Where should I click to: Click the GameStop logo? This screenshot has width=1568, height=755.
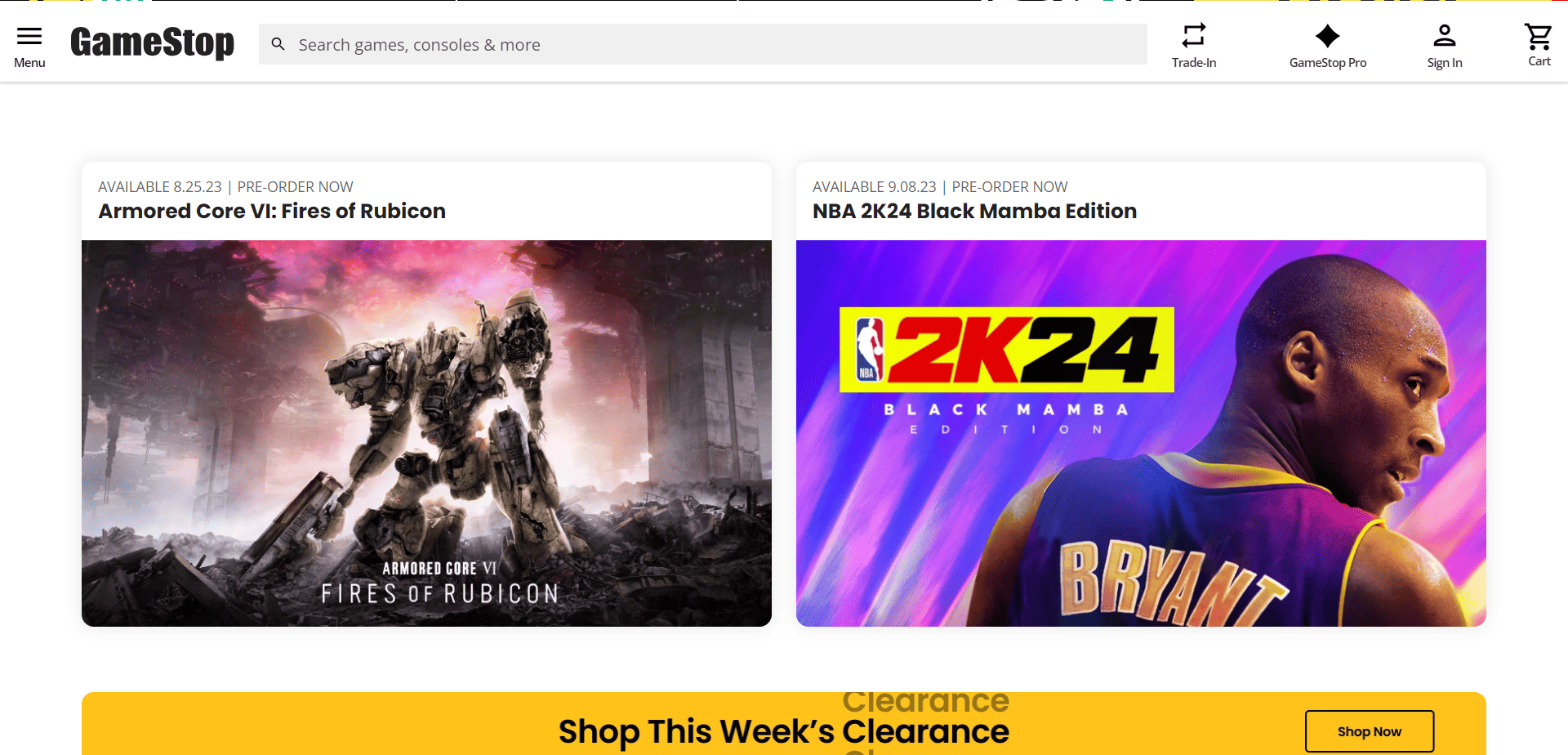coord(152,42)
